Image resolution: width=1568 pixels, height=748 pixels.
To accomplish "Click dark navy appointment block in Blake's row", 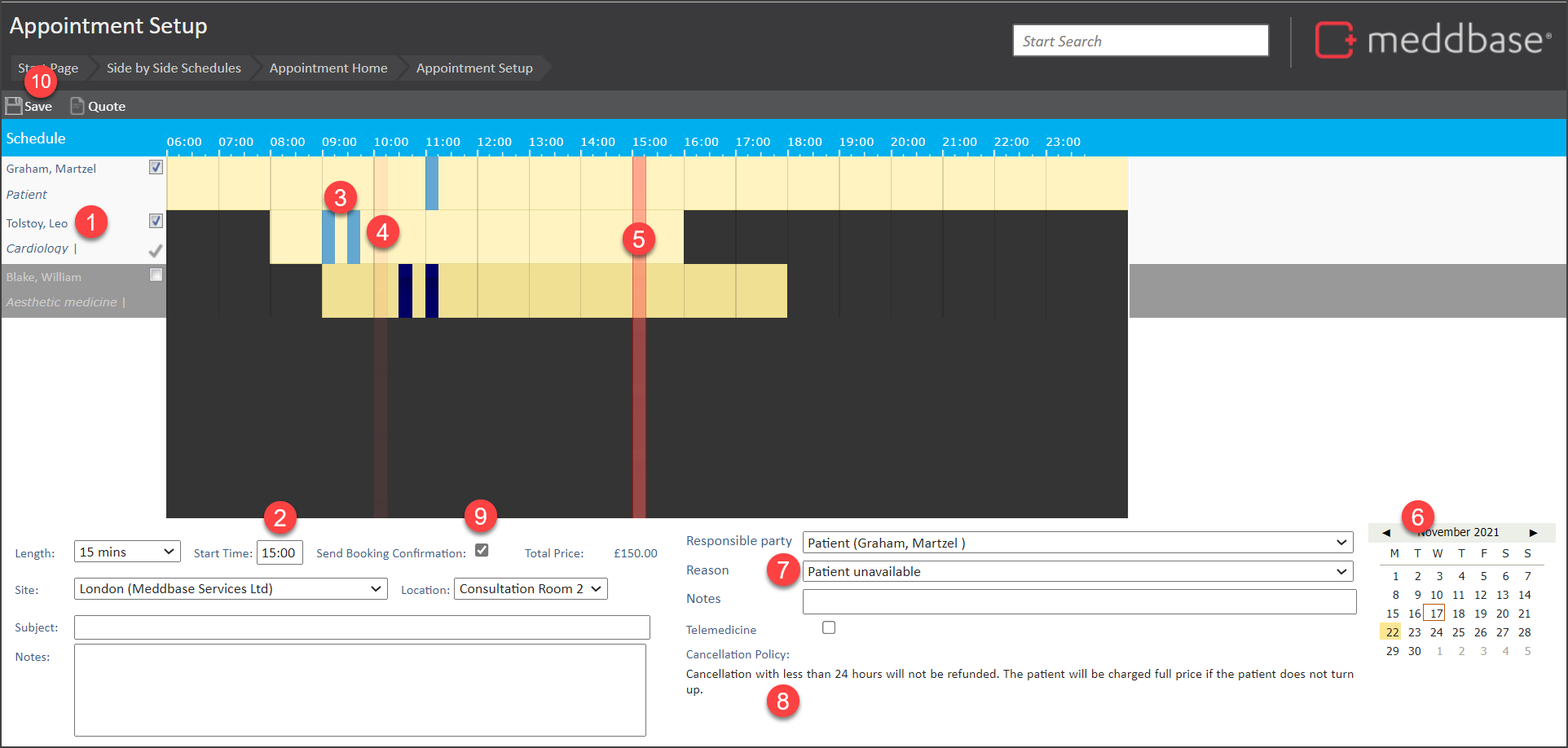I will coord(405,291).
